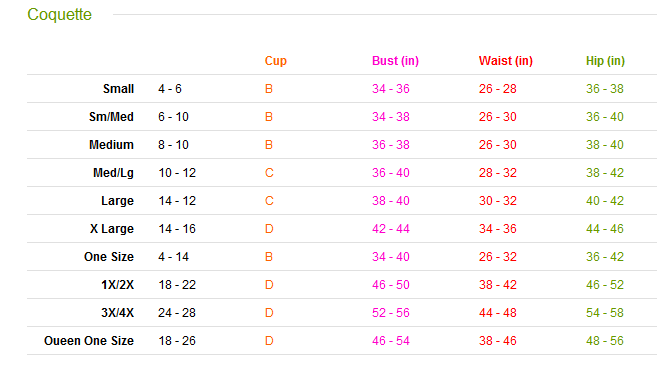Viewport: 657px width, 375px height.
Task: Select the Large size label
Action: [118, 201]
